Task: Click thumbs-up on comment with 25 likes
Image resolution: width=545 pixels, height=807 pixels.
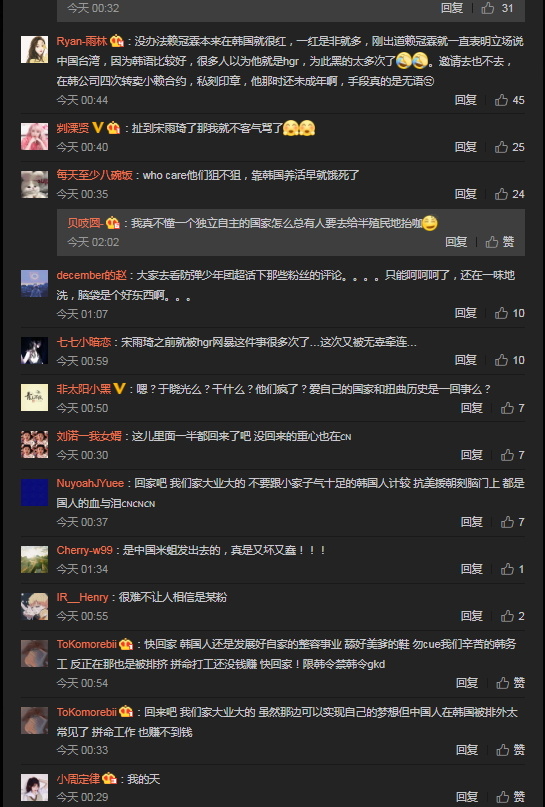Action: coord(509,147)
